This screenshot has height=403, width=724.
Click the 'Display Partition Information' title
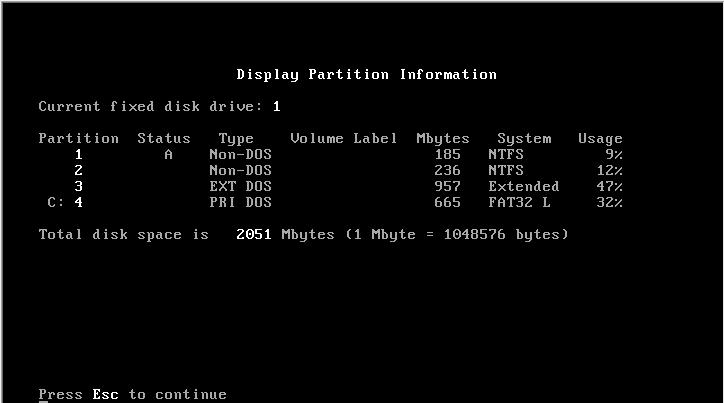[367, 75]
